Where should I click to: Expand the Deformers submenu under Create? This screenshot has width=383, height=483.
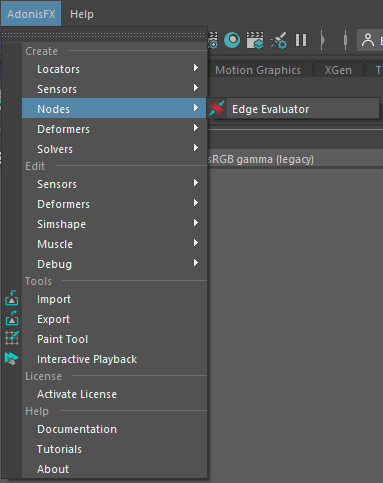tap(114, 129)
